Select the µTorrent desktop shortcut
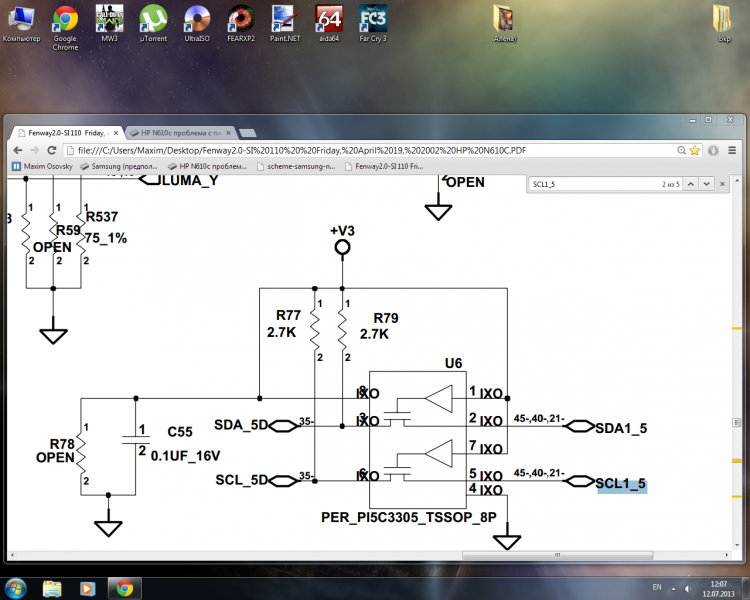 [153, 25]
